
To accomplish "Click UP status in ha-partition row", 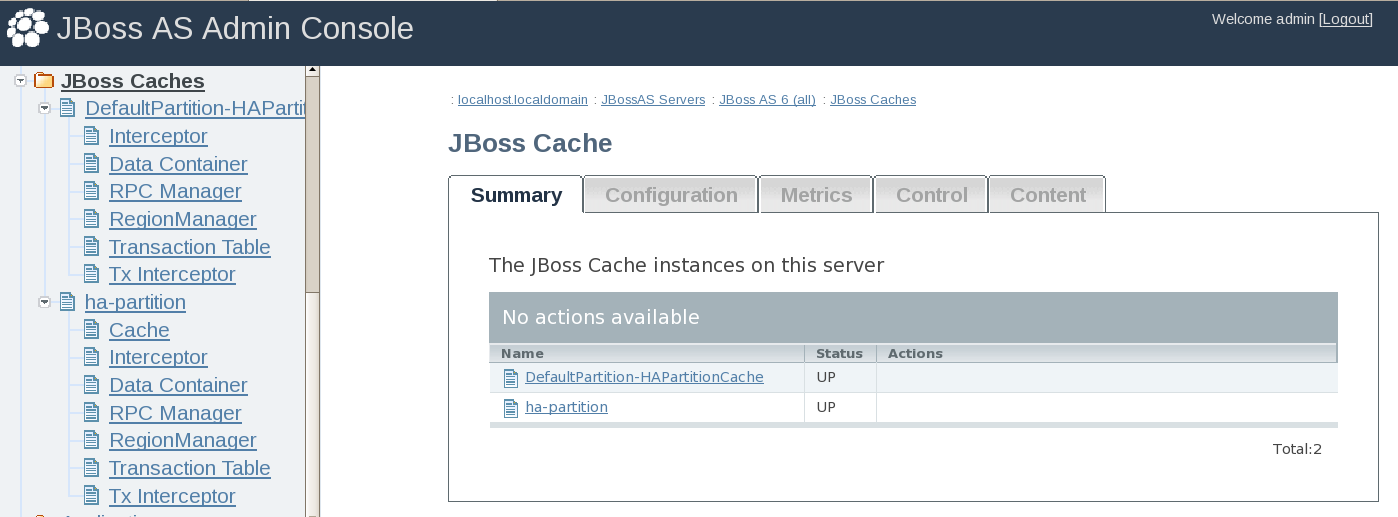I will 826,407.
